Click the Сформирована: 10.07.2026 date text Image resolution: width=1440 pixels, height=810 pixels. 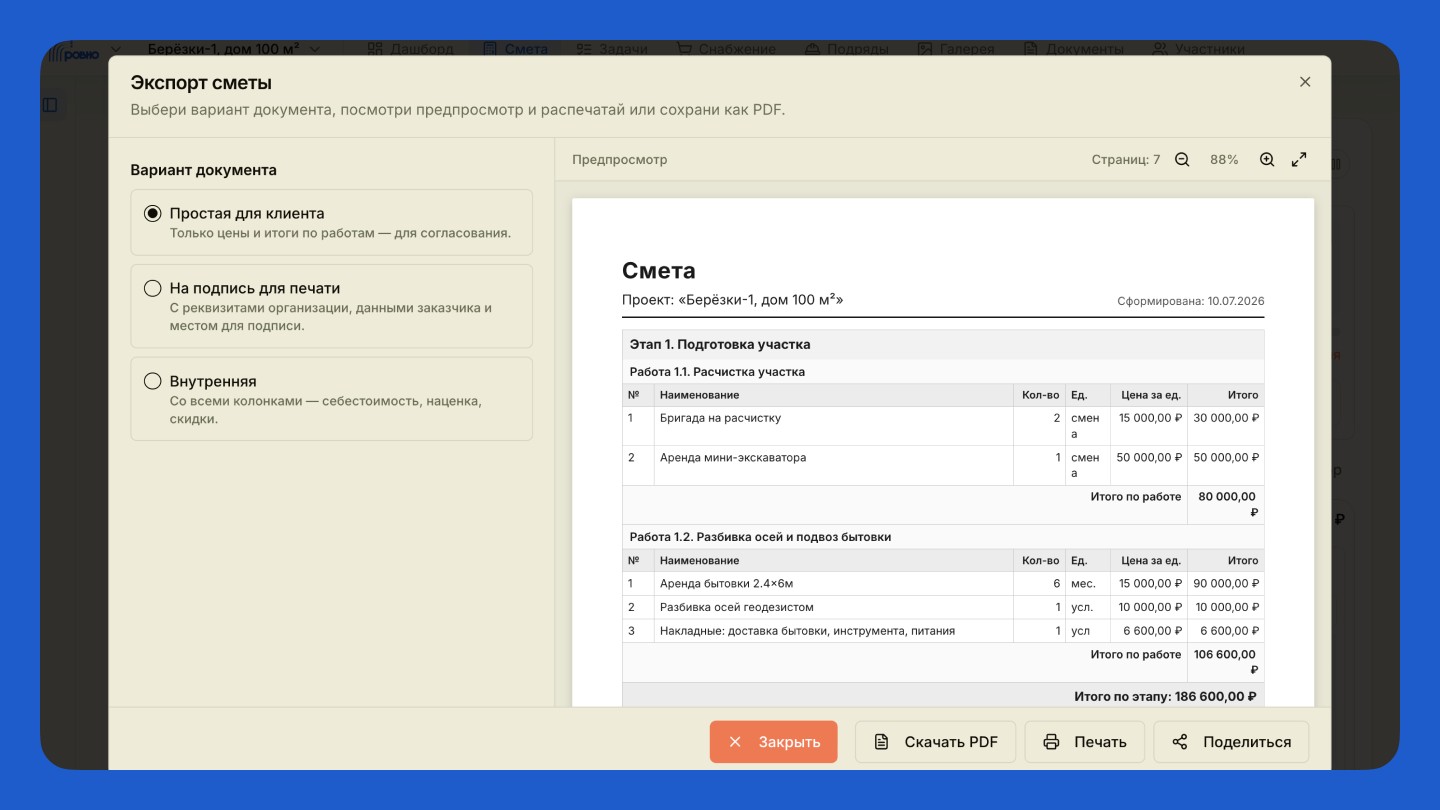click(1191, 301)
